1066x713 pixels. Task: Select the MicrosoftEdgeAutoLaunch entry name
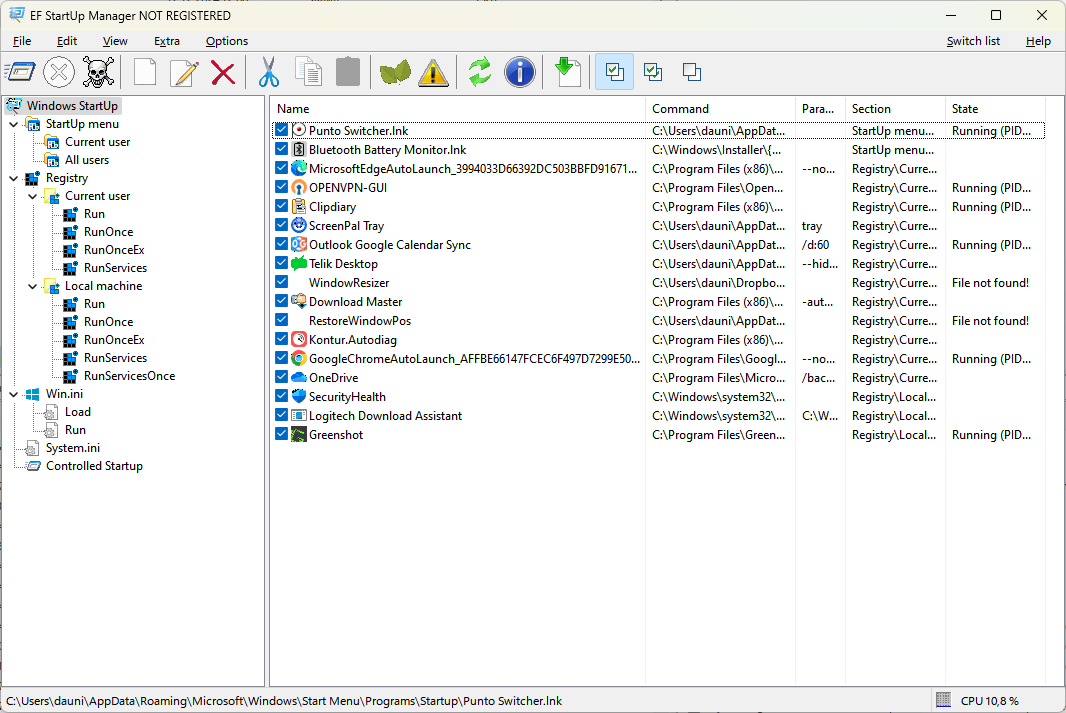472,168
